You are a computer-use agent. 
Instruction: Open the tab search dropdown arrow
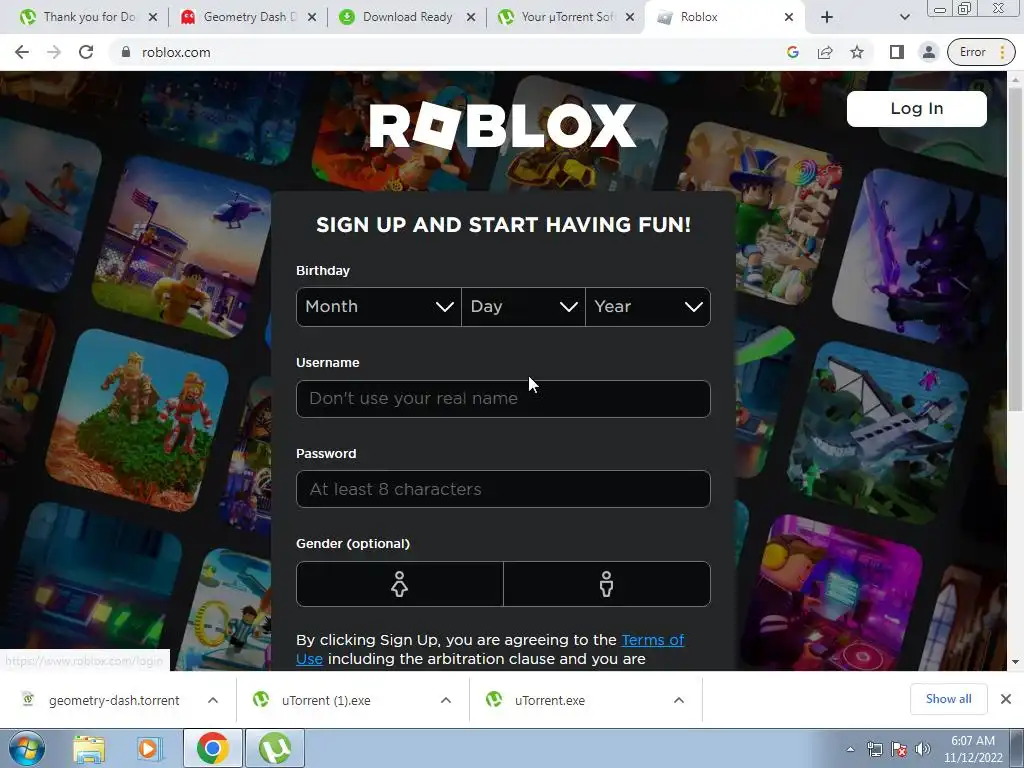click(x=904, y=17)
